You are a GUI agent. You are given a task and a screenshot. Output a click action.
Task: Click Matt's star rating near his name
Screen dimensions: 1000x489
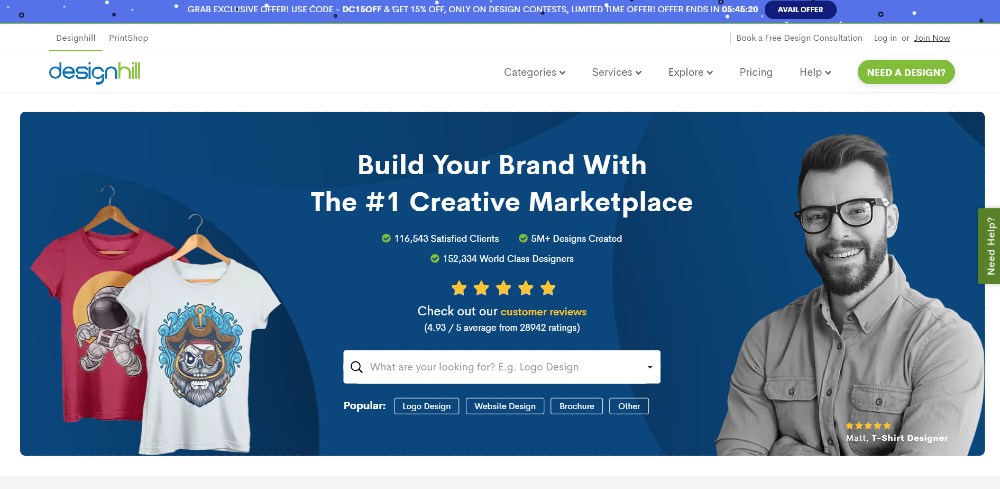tap(868, 426)
